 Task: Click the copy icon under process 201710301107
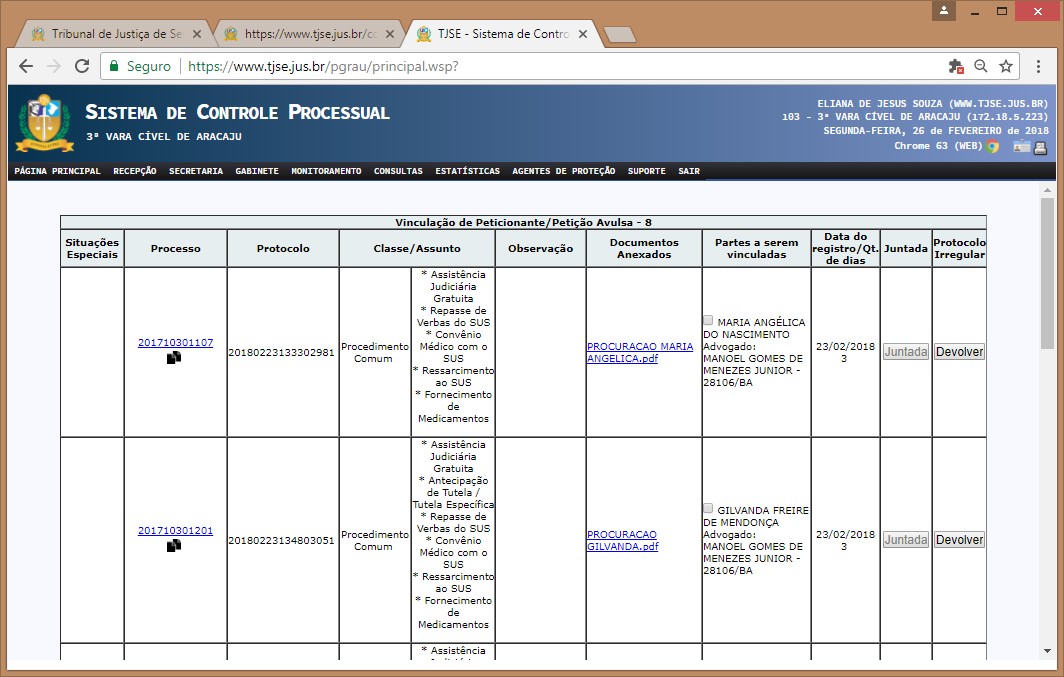pos(174,357)
